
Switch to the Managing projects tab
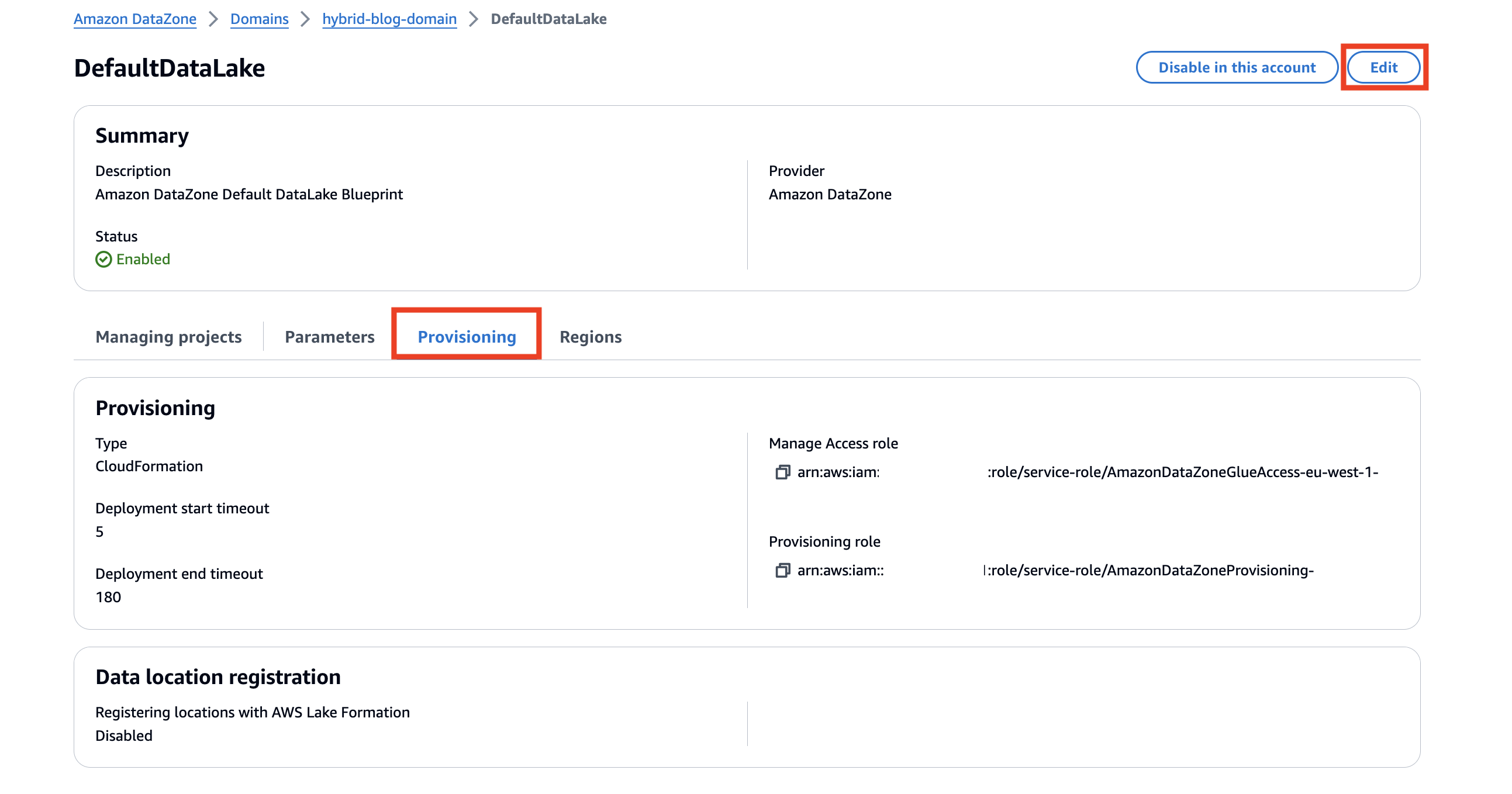coord(168,336)
